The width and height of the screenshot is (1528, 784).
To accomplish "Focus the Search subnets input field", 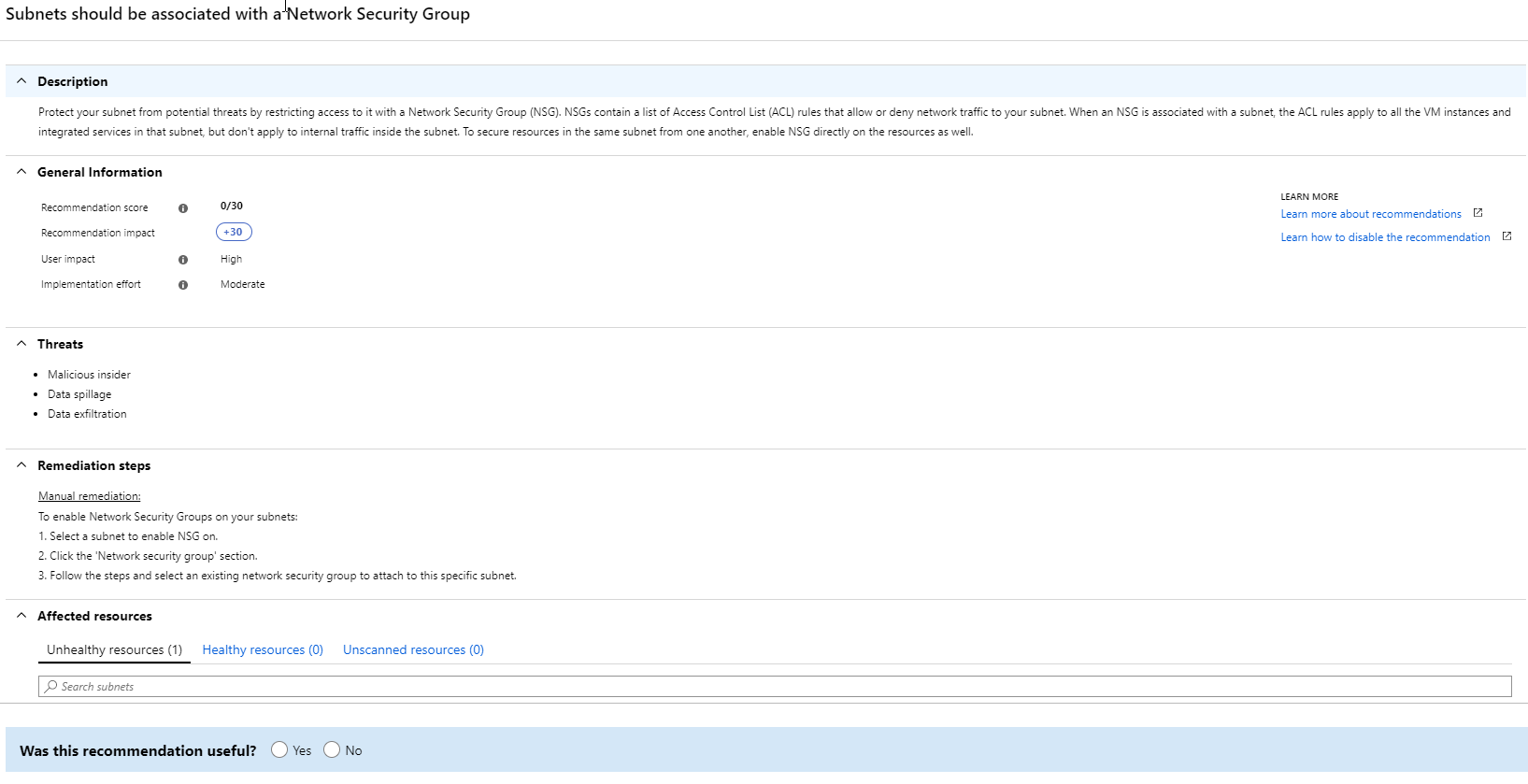I will pyautogui.click(x=776, y=687).
